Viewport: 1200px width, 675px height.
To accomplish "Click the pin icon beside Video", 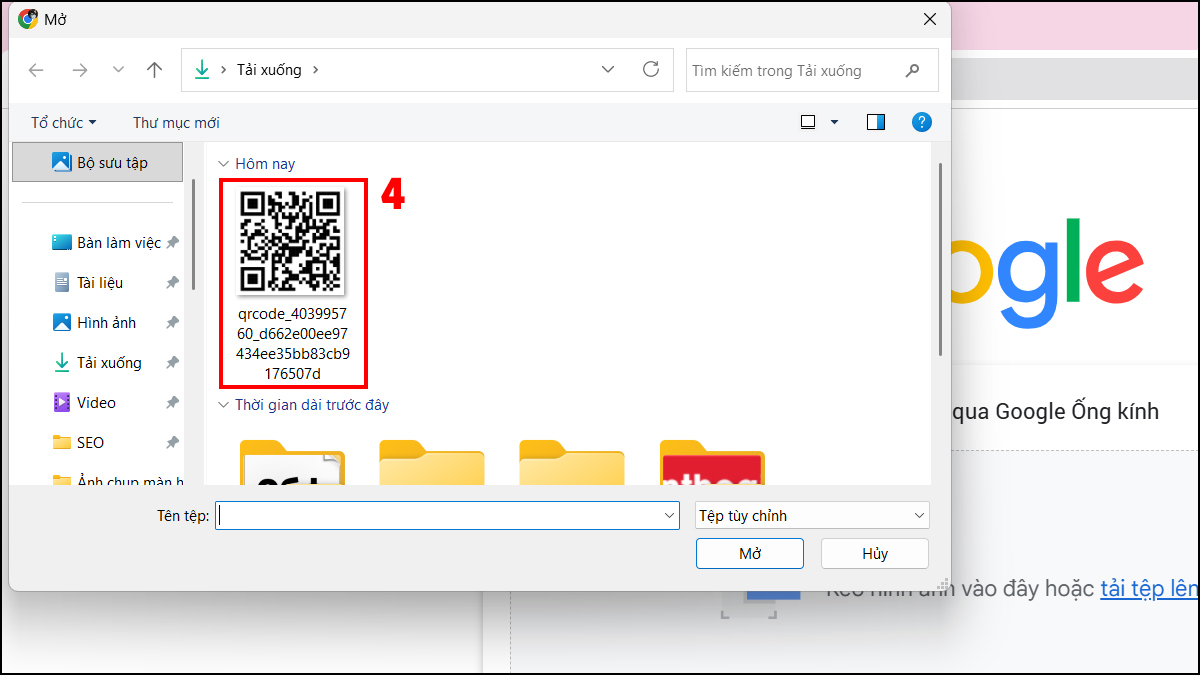I will pyautogui.click(x=172, y=403).
